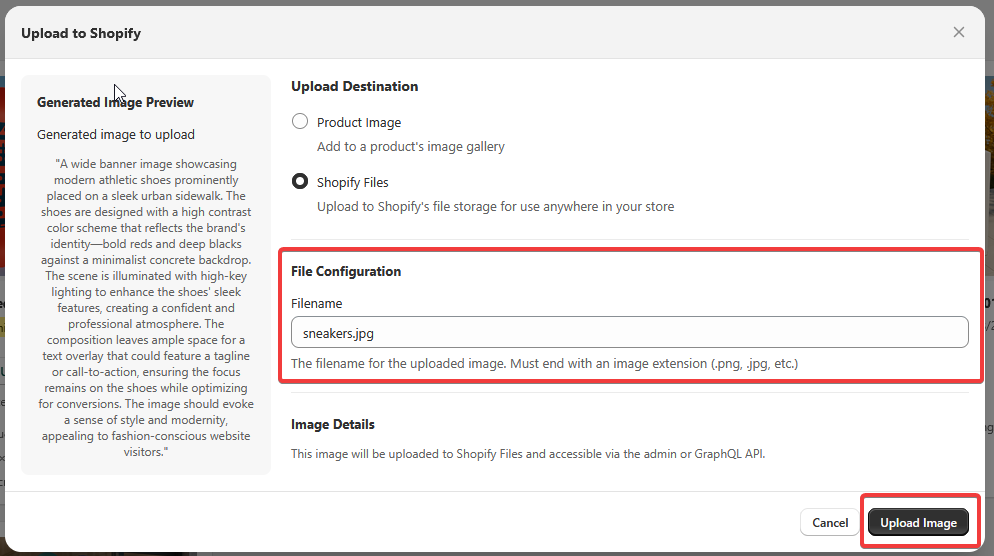Select the Product Image radio button

click(x=300, y=122)
